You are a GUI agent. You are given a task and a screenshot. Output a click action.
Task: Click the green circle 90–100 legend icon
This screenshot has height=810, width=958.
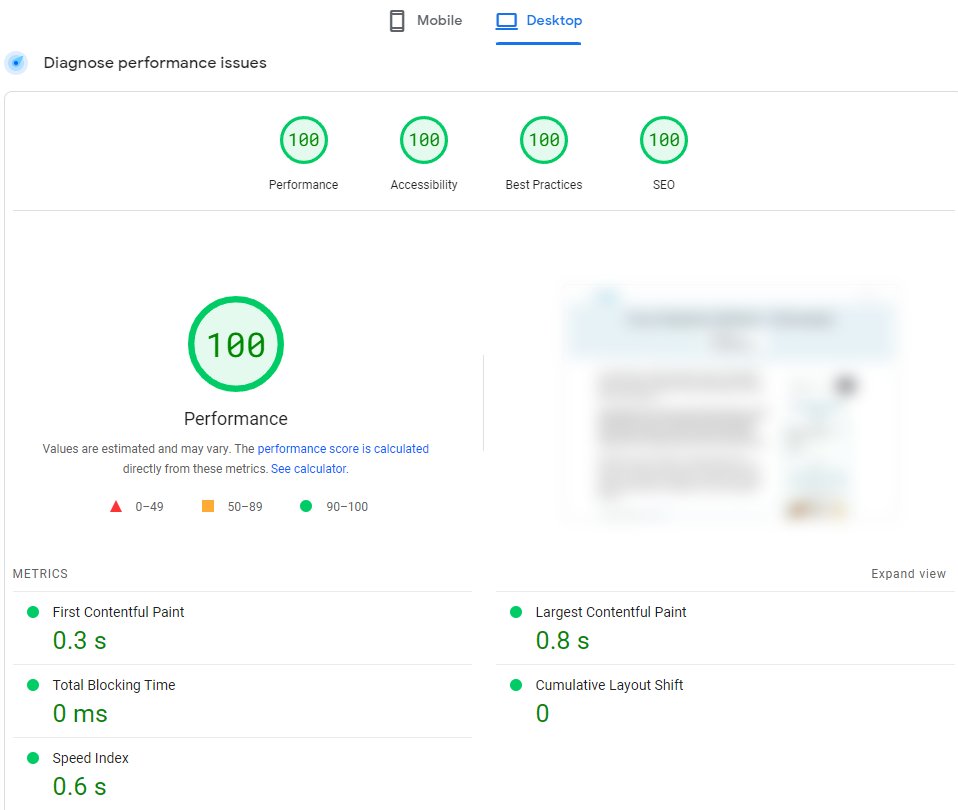[x=306, y=506]
